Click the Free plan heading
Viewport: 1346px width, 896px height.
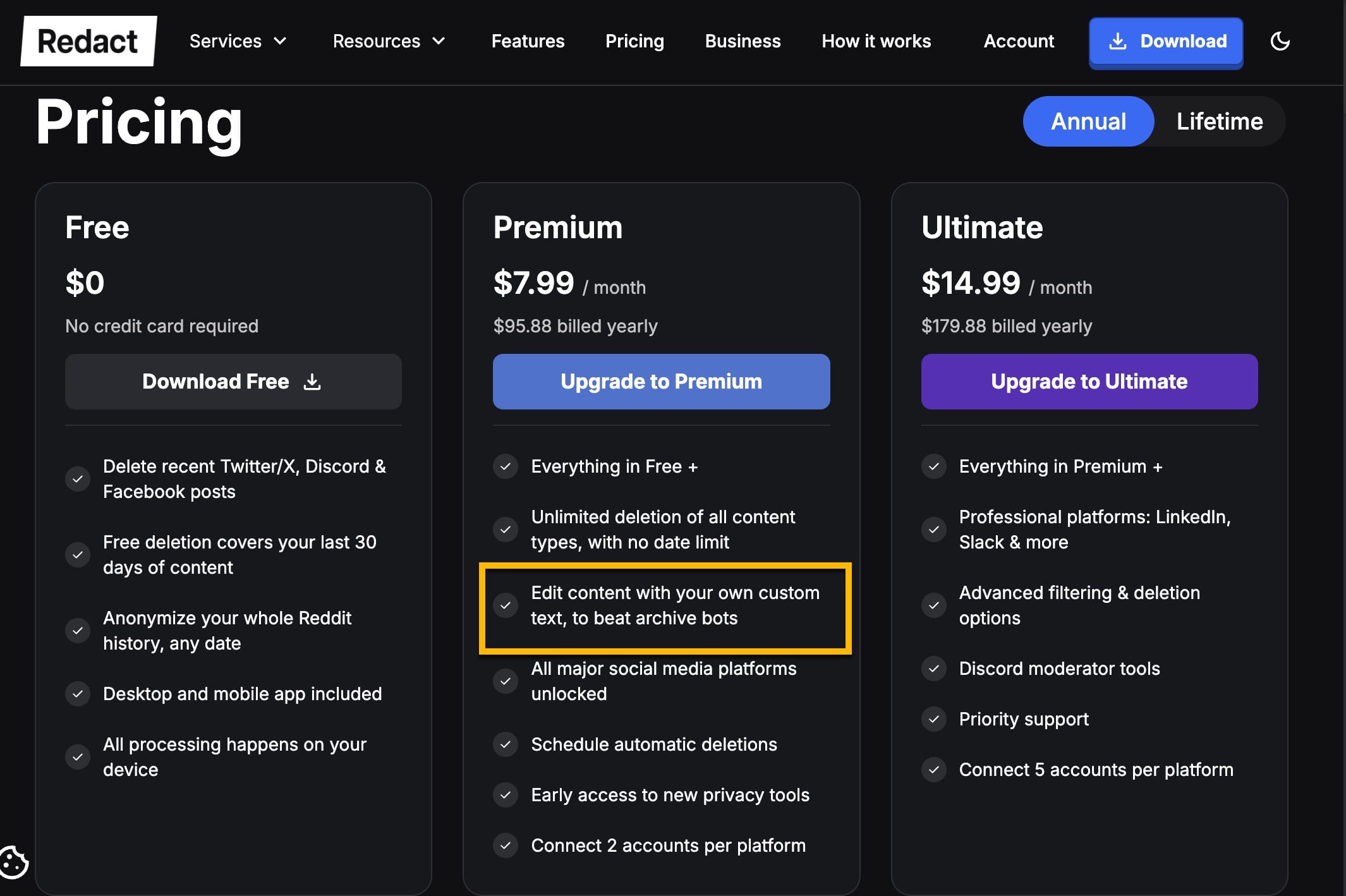point(97,227)
